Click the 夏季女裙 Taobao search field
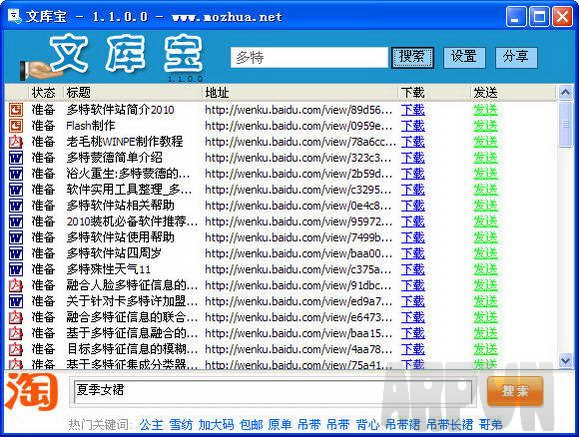Image resolution: width=579 pixels, height=437 pixels. coord(273,392)
